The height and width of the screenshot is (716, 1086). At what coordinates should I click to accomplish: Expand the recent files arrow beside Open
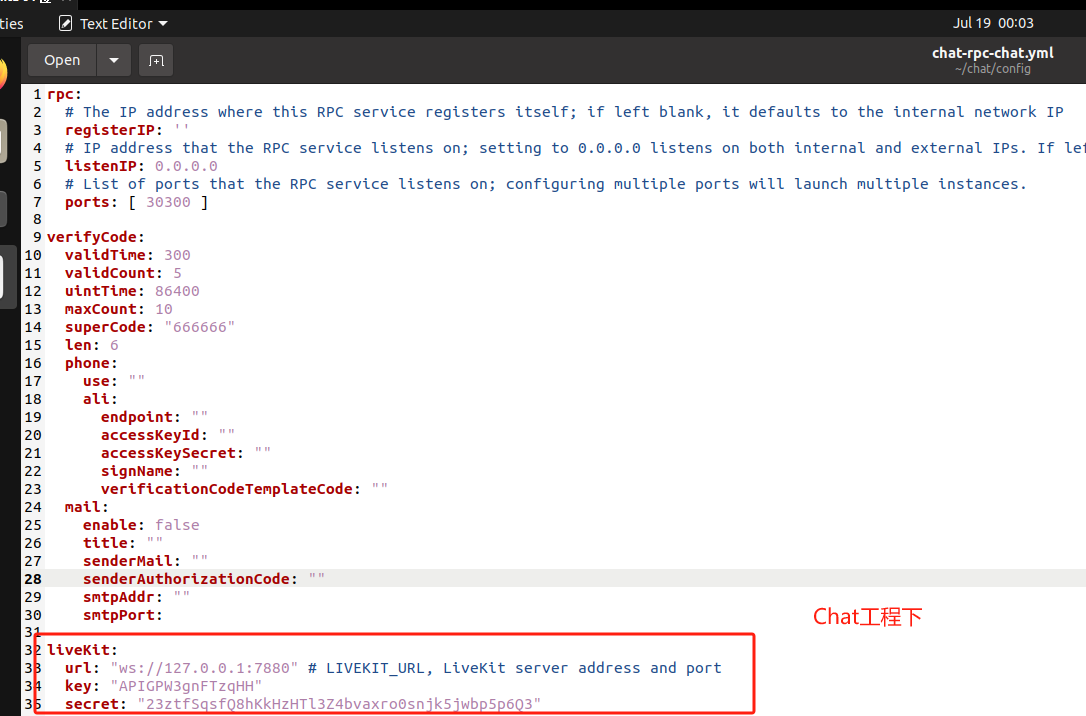click(113, 60)
